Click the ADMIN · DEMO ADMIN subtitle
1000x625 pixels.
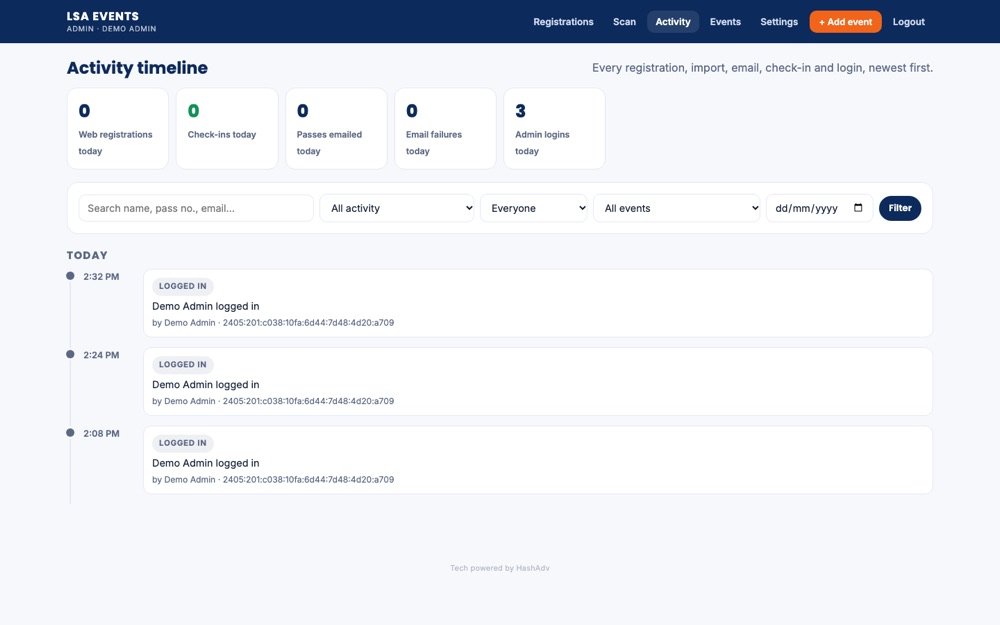(111, 29)
